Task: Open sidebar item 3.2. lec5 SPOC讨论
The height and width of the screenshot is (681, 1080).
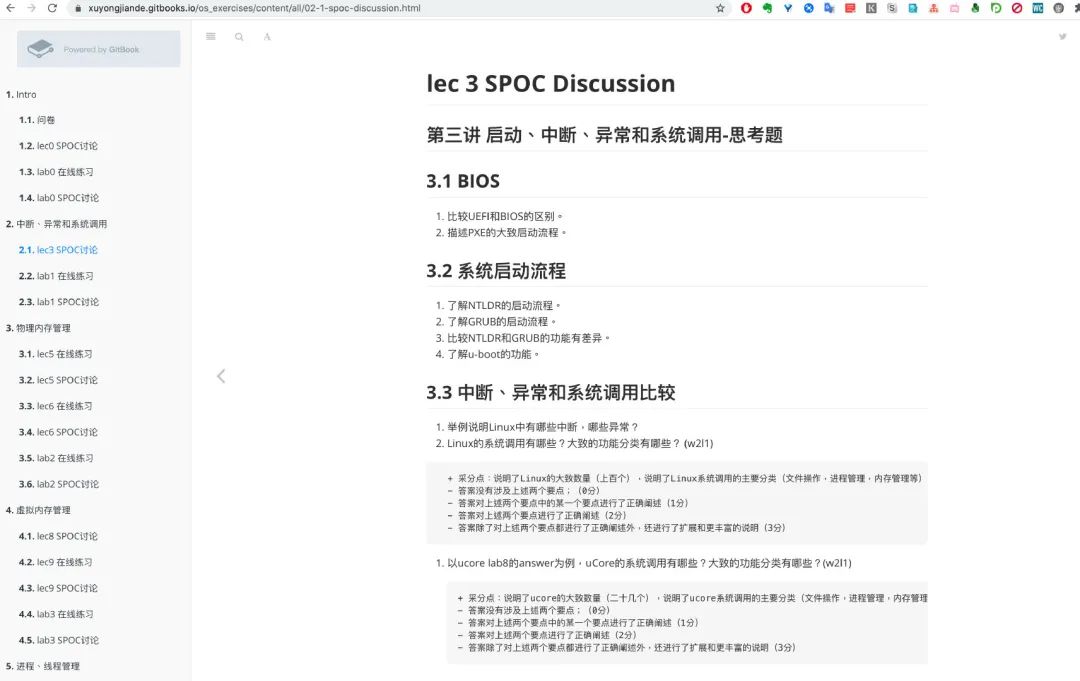Action: point(59,380)
